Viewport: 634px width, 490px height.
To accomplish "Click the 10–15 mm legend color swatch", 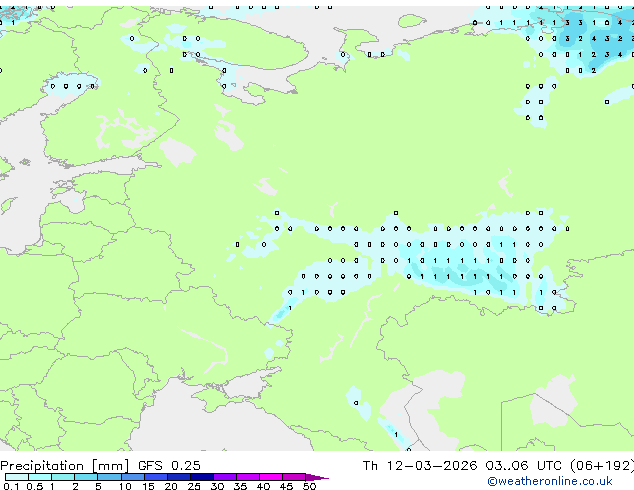I will pyautogui.click(x=133, y=477).
